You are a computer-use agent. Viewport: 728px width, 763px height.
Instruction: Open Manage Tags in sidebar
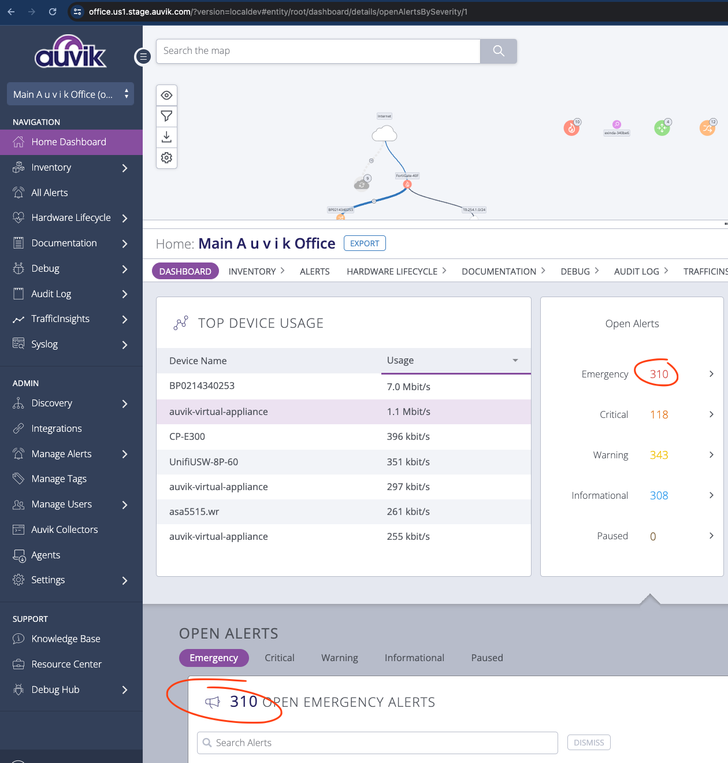pos(59,479)
